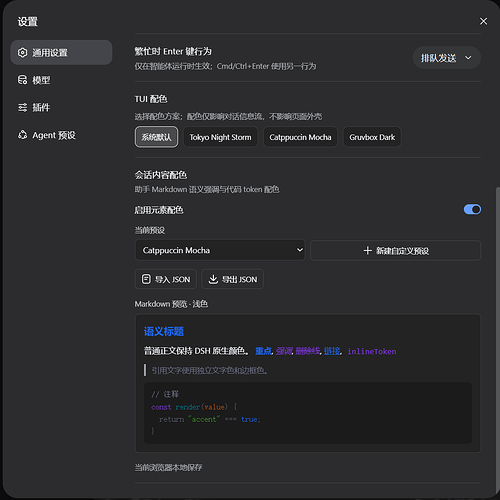Open the 排队发送 dropdown
Viewport: 500px width, 500px height.
pyautogui.click(x=446, y=58)
